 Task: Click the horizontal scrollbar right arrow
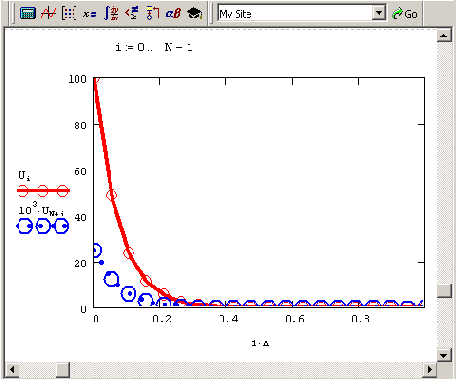[x=430, y=369]
